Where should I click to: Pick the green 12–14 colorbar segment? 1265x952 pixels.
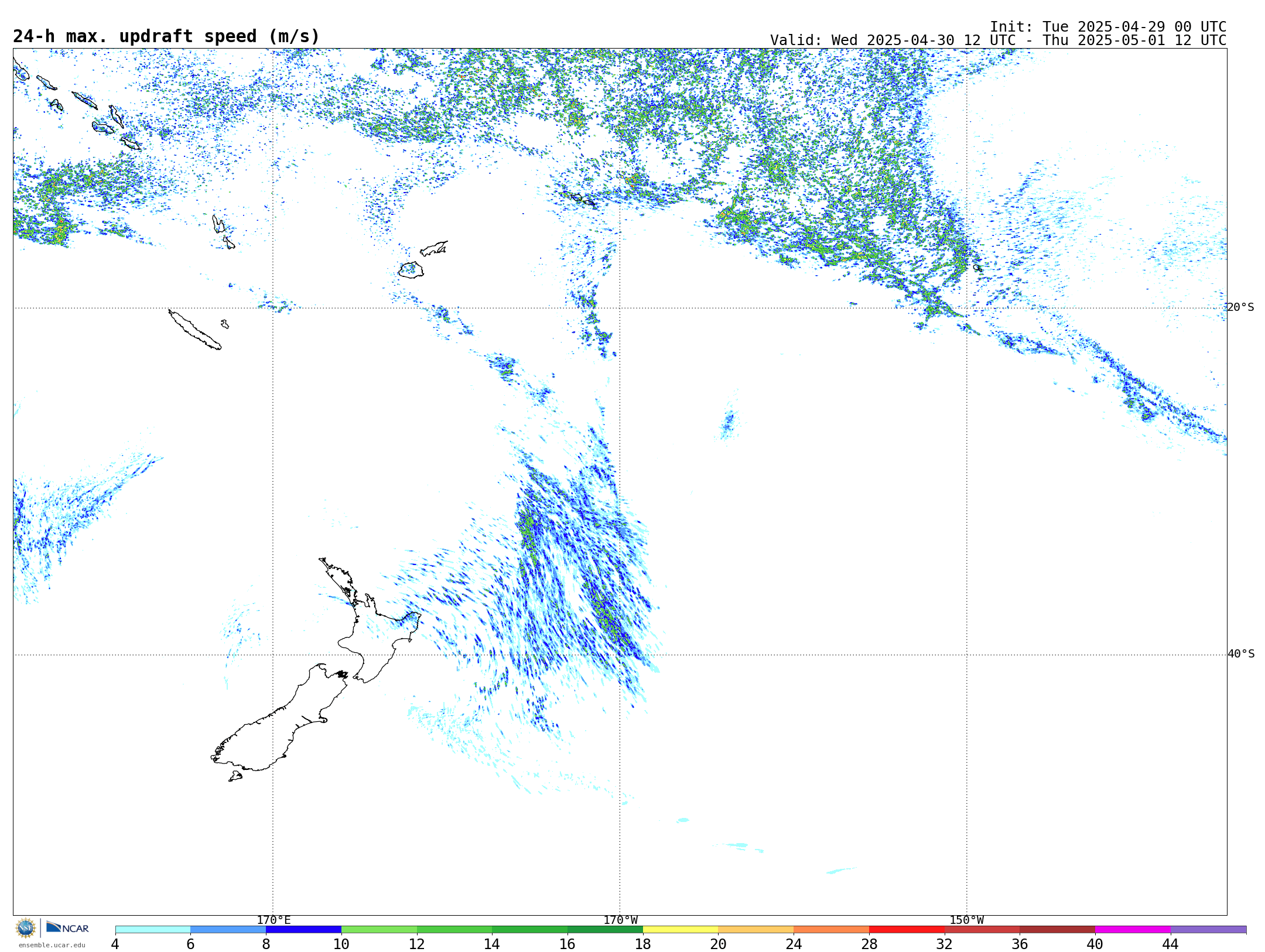(x=454, y=930)
